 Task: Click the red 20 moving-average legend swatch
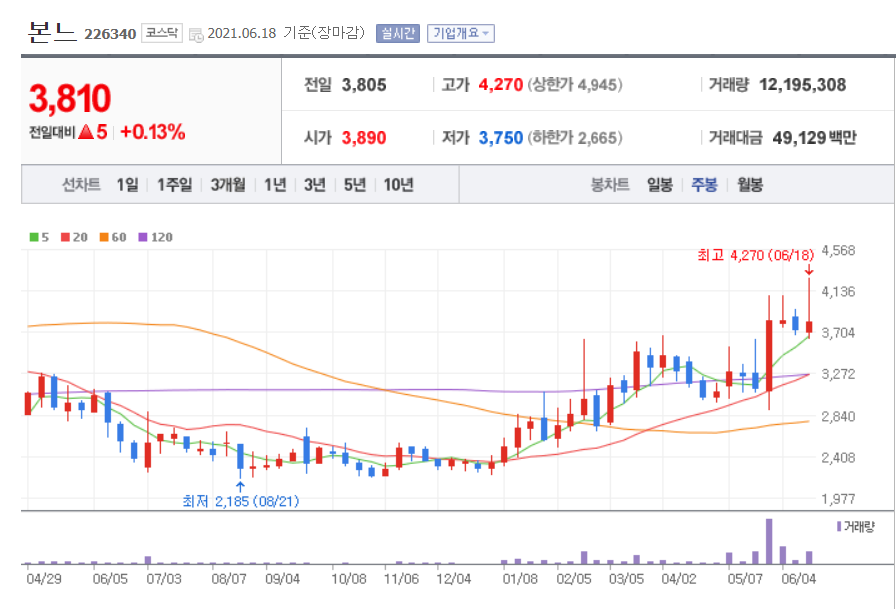[x=65, y=237]
